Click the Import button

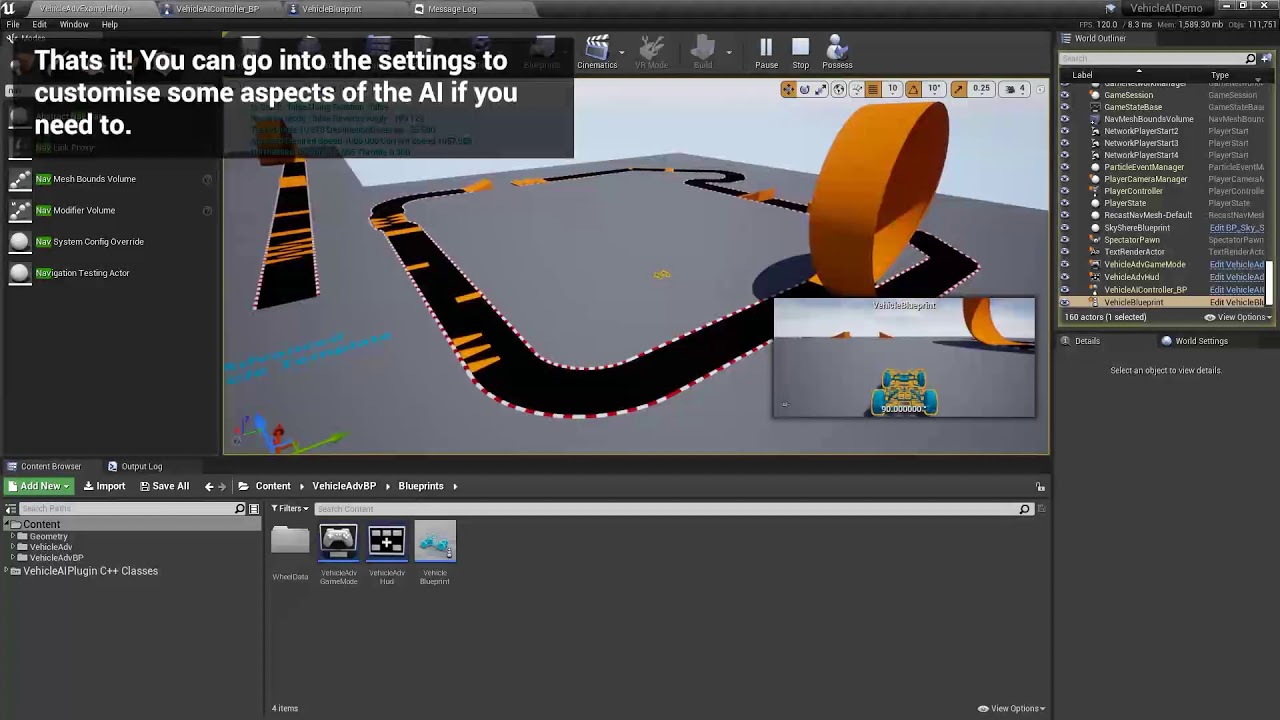(x=104, y=486)
